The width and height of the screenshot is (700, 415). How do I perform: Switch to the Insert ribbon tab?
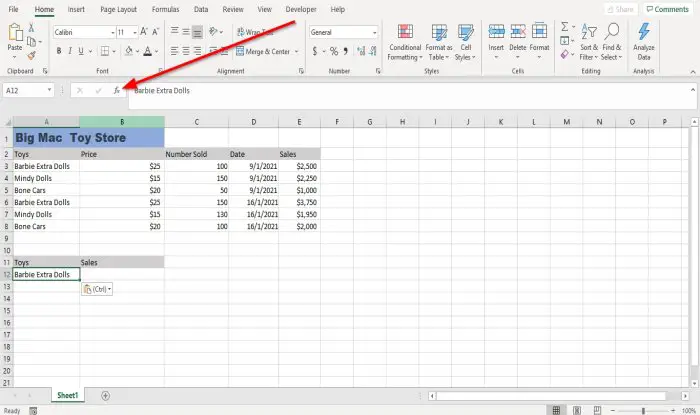pos(76,9)
